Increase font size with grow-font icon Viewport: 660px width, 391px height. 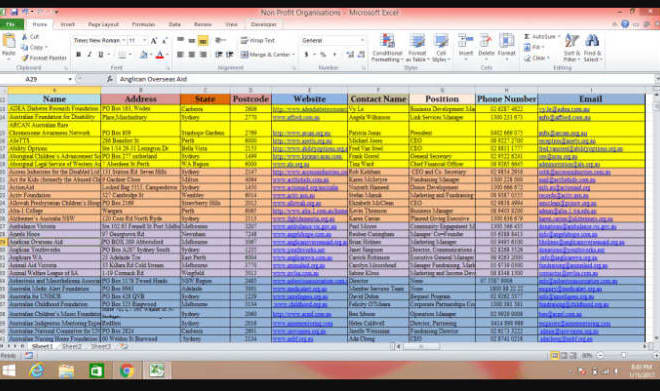click(x=154, y=40)
